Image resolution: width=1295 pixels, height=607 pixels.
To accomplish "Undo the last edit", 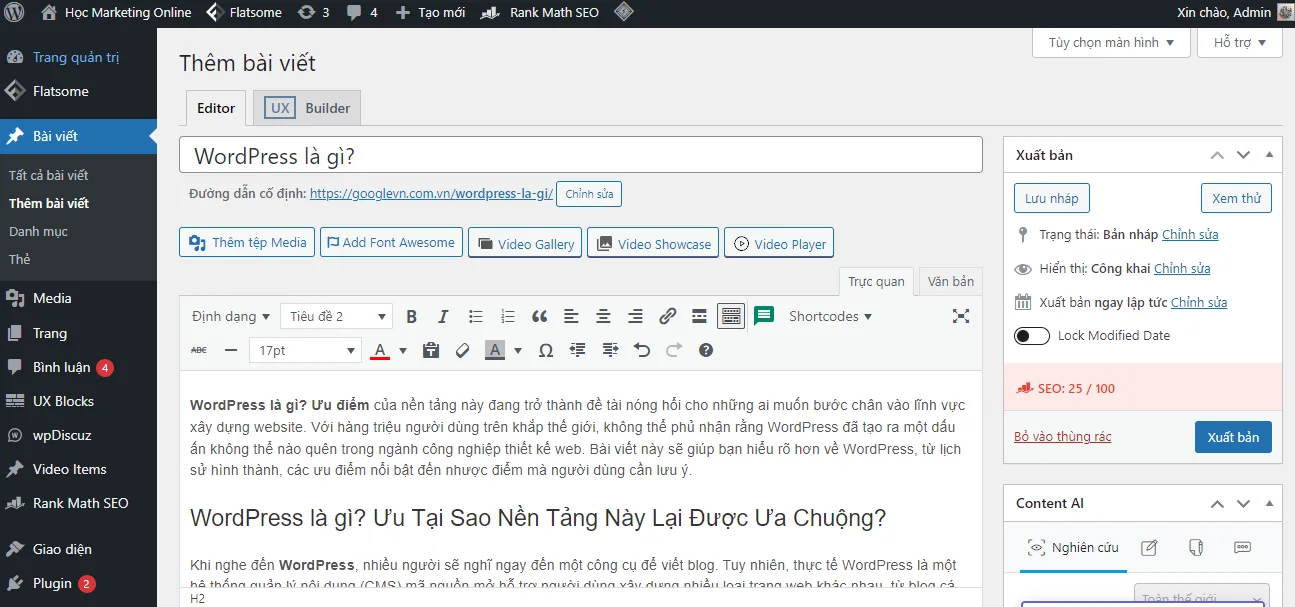I will [642, 351].
